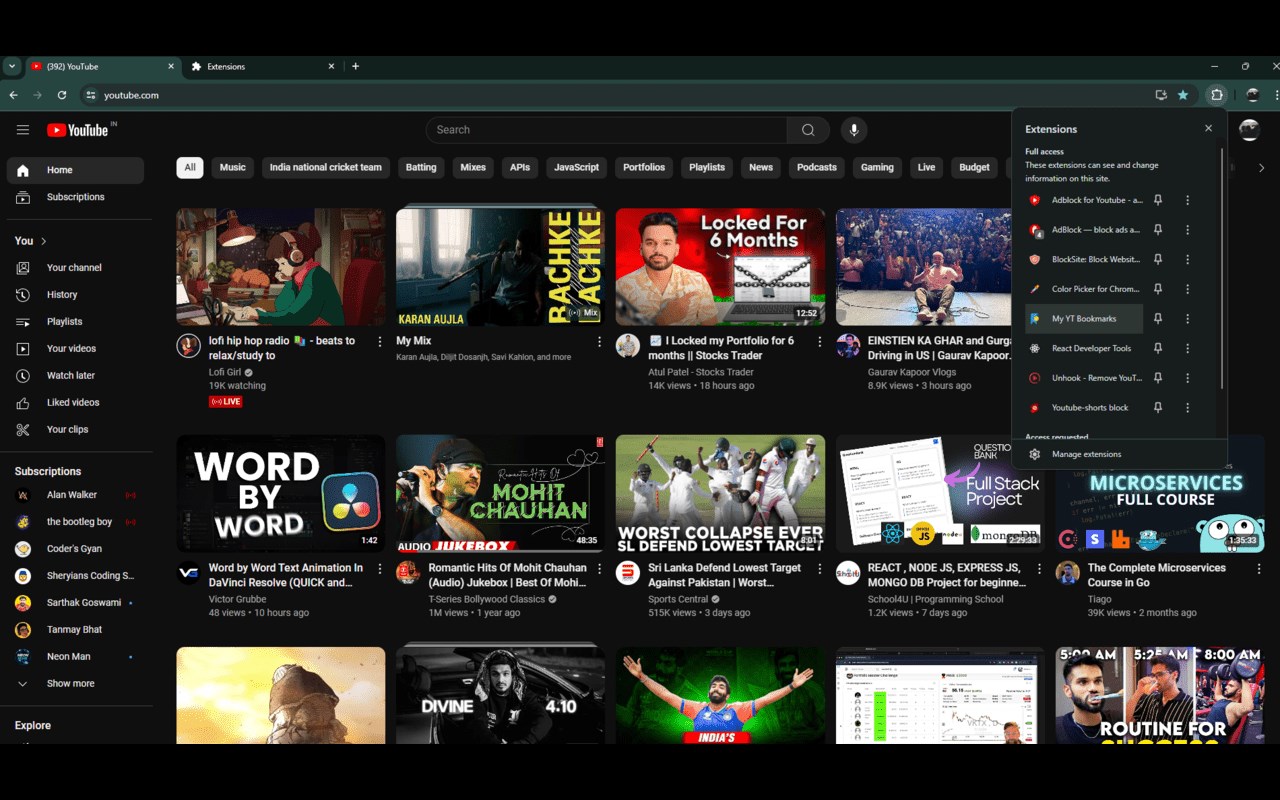
Task: Open the YouTube account avatar menu
Action: click(1249, 130)
